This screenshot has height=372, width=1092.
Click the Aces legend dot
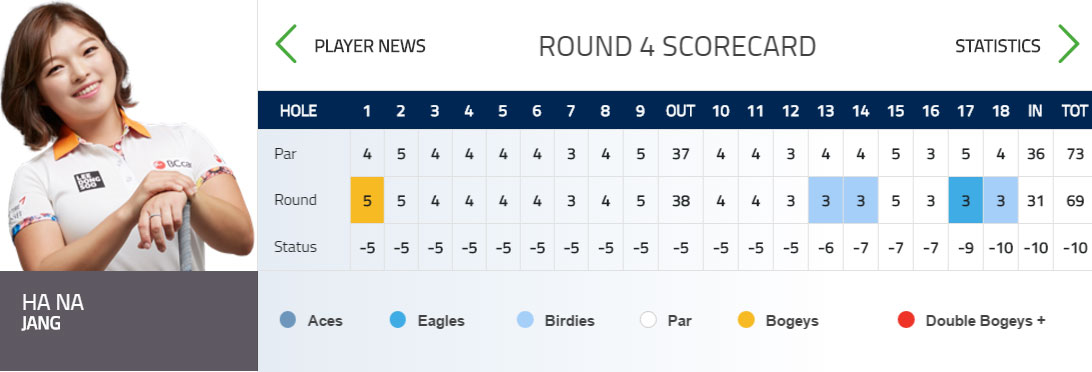point(288,320)
